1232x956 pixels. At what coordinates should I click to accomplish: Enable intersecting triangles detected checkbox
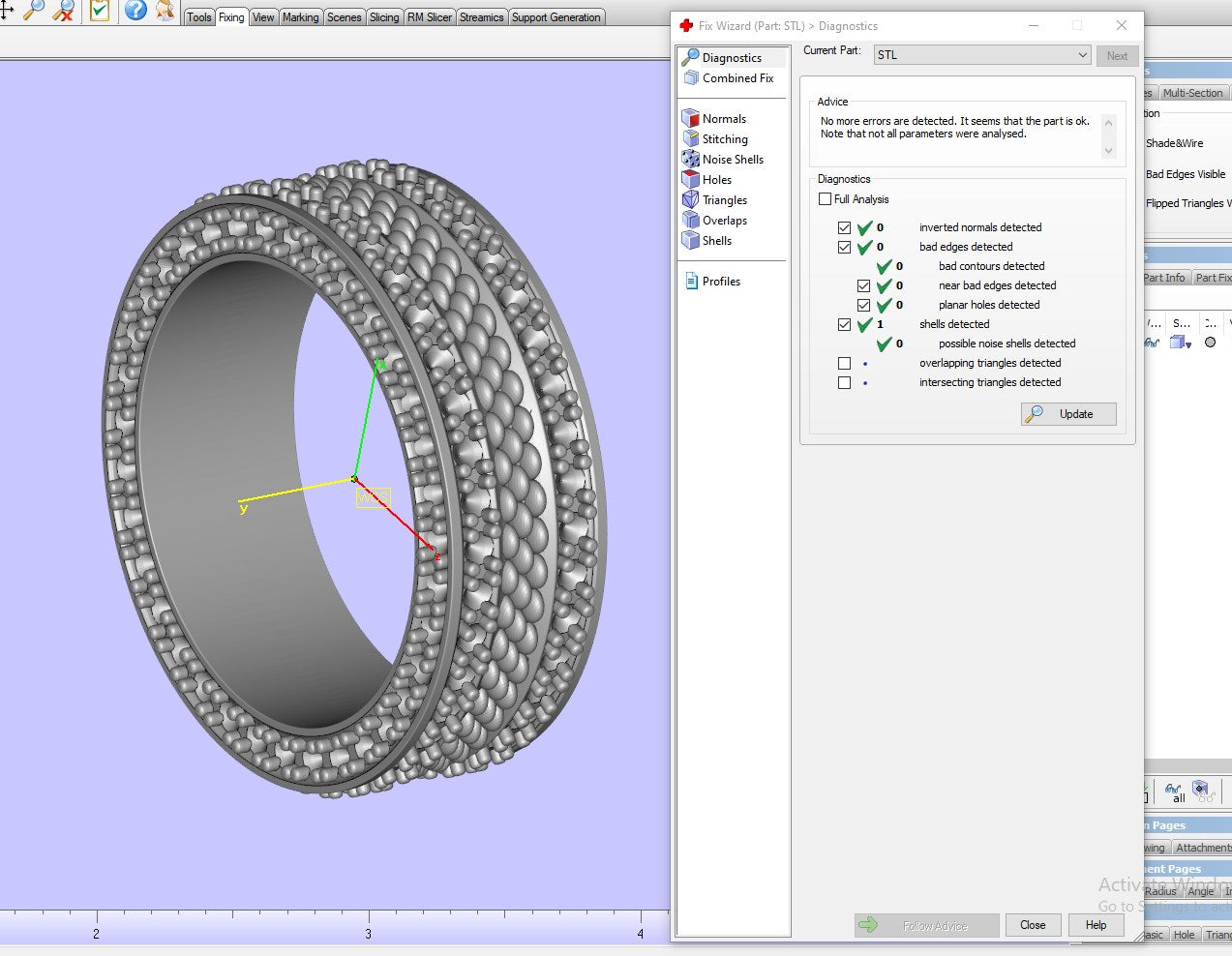click(x=845, y=383)
